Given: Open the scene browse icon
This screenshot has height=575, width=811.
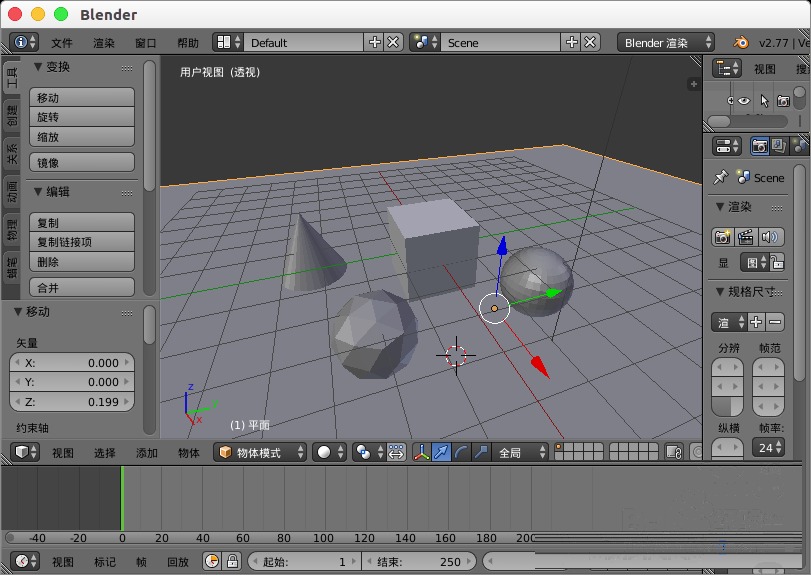Looking at the screenshot, I should [425, 42].
